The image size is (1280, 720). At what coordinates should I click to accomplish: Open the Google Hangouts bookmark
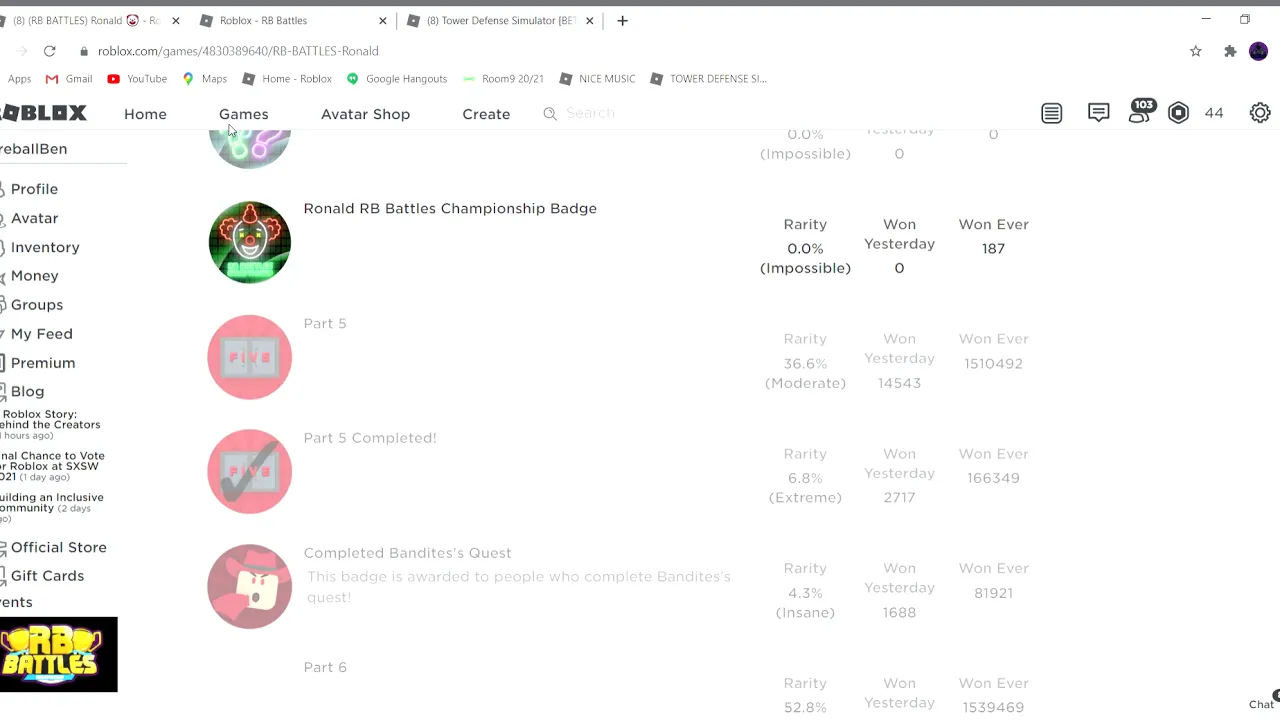coord(396,78)
